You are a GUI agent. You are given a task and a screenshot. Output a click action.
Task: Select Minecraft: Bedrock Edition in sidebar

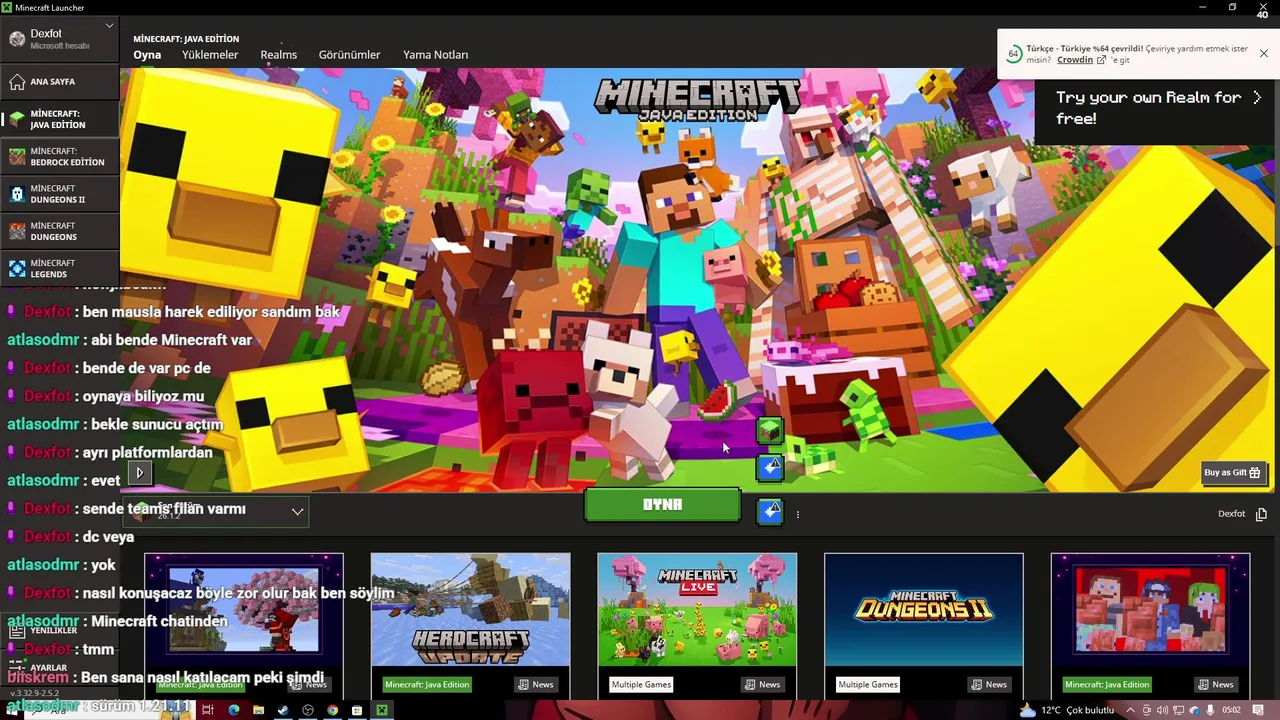pos(60,157)
